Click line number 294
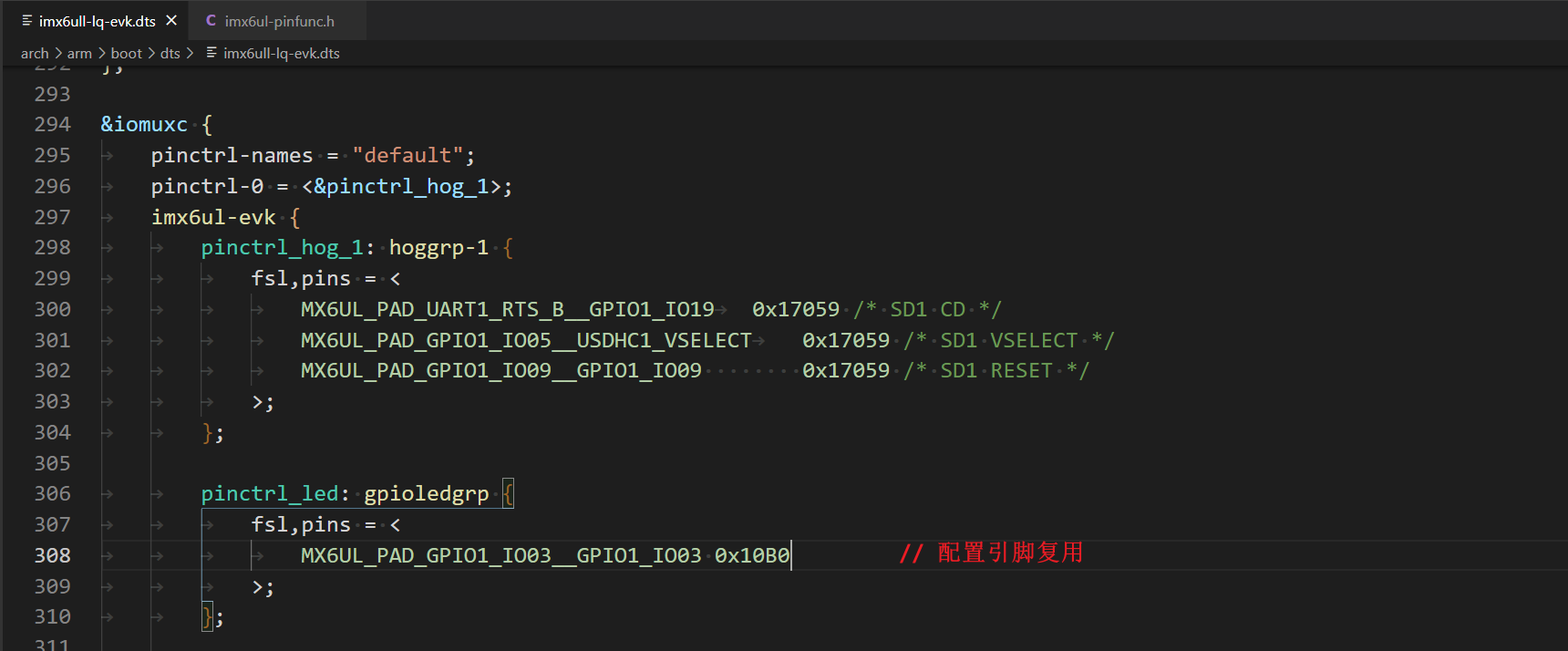The width and height of the screenshot is (1568, 651). click(x=52, y=124)
